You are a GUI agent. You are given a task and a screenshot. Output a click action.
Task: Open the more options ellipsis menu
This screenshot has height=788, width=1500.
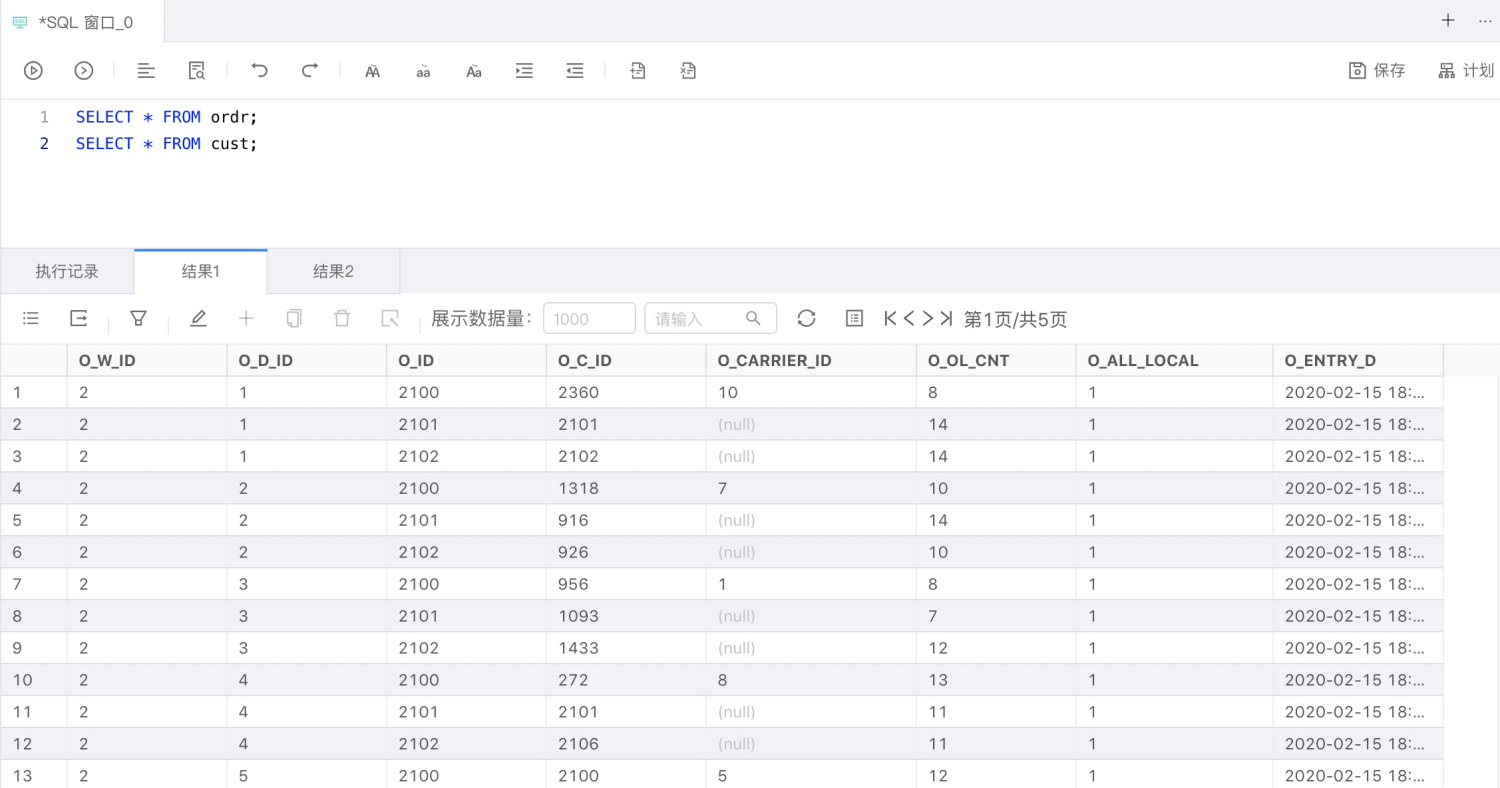pyautogui.click(x=1484, y=21)
